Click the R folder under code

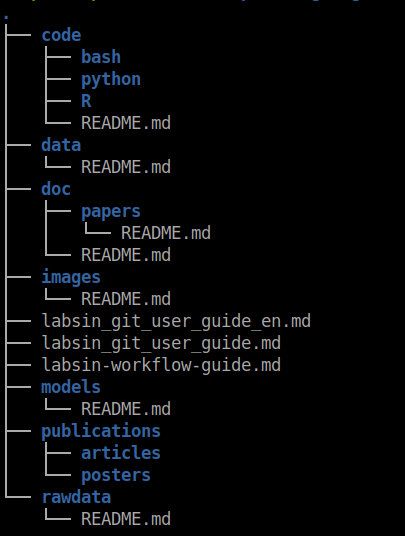[x=86, y=101]
